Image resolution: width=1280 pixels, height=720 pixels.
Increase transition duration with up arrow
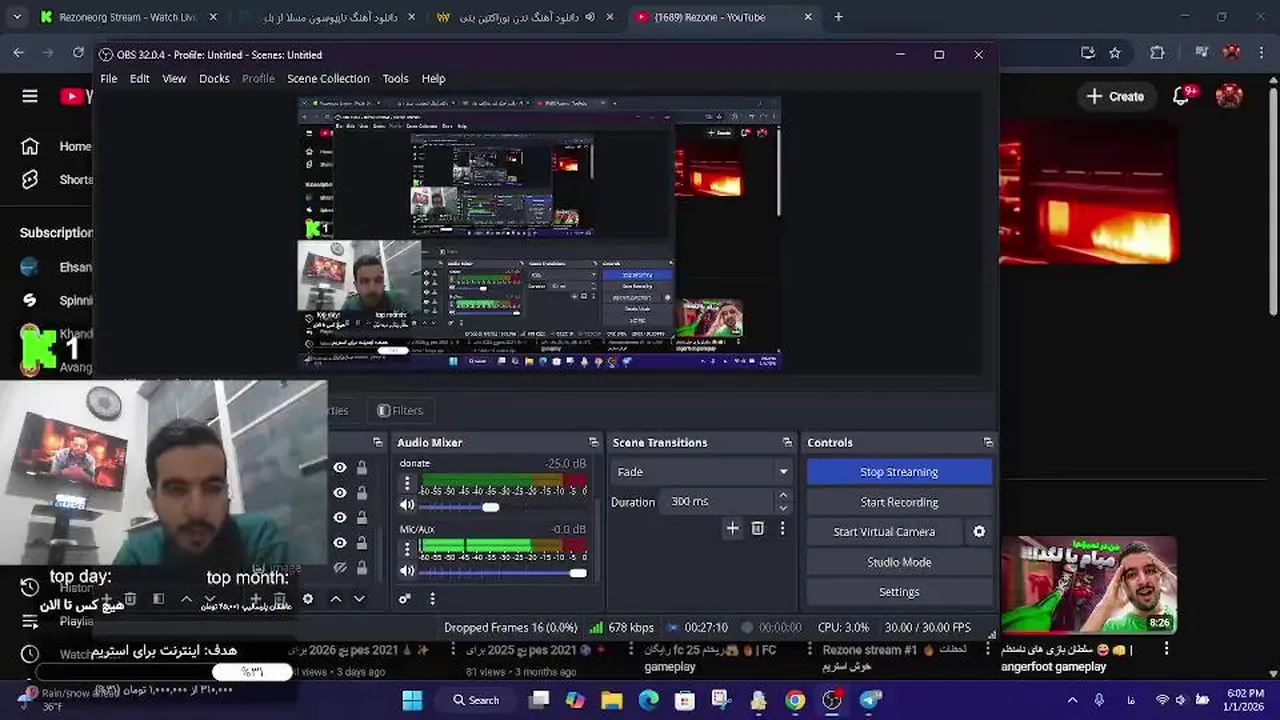(783, 496)
